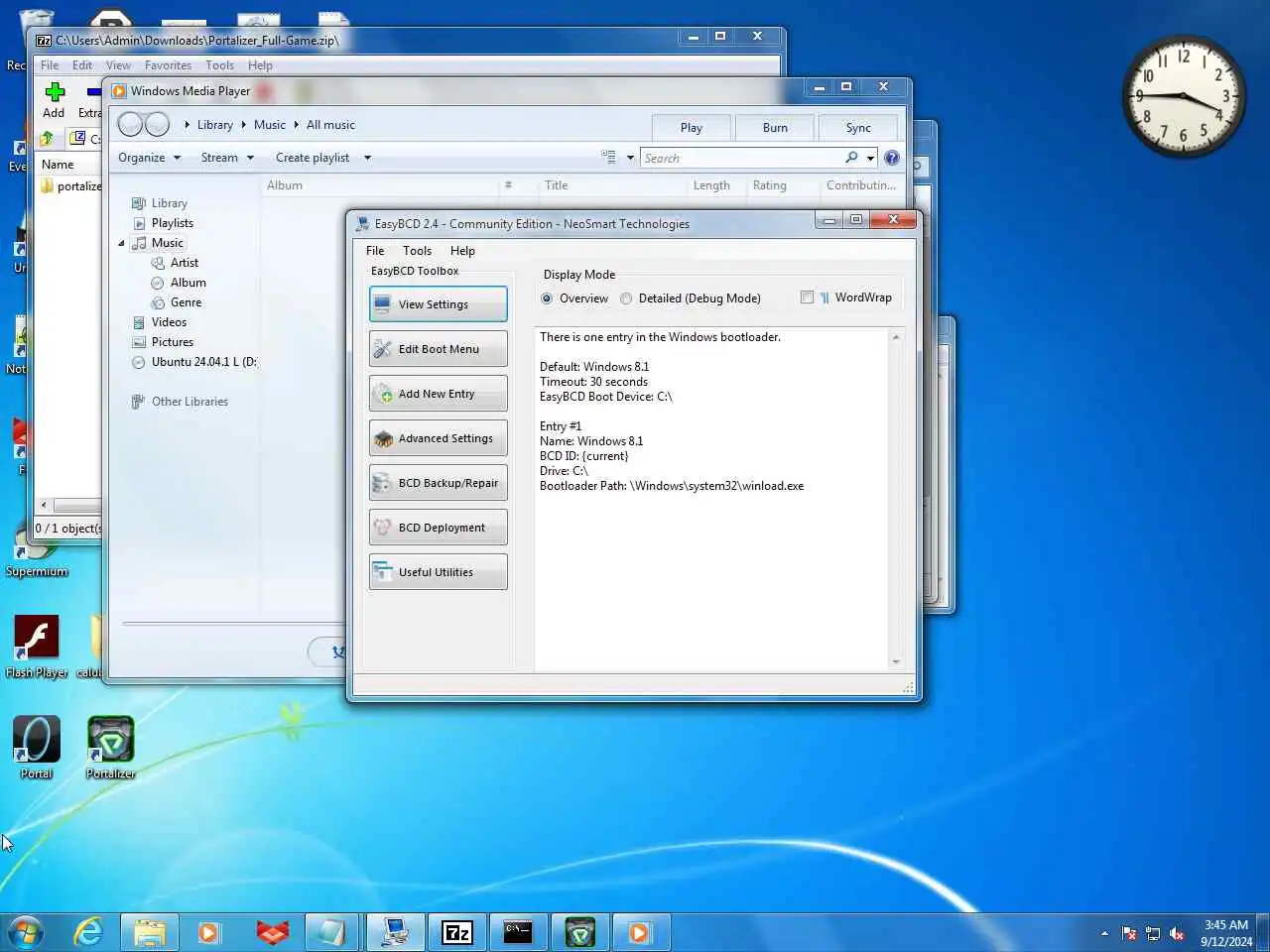Image resolution: width=1270 pixels, height=952 pixels.
Task: Select Genre under Music
Action: (x=186, y=302)
